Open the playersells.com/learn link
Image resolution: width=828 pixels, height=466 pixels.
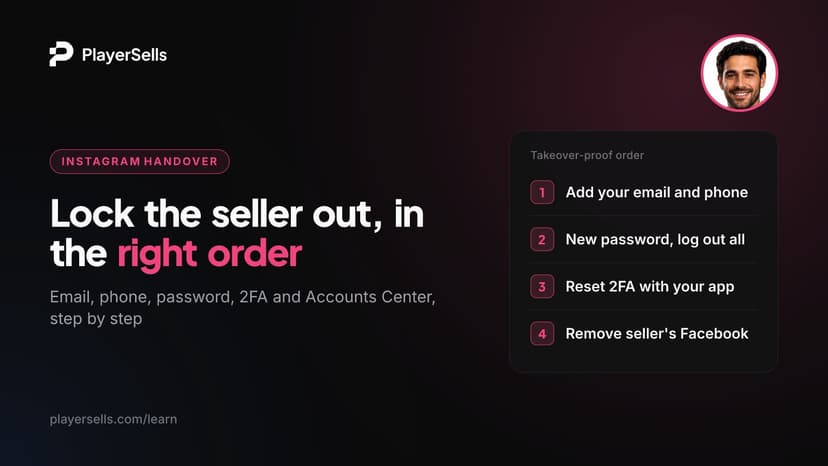click(x=114, y=420)
